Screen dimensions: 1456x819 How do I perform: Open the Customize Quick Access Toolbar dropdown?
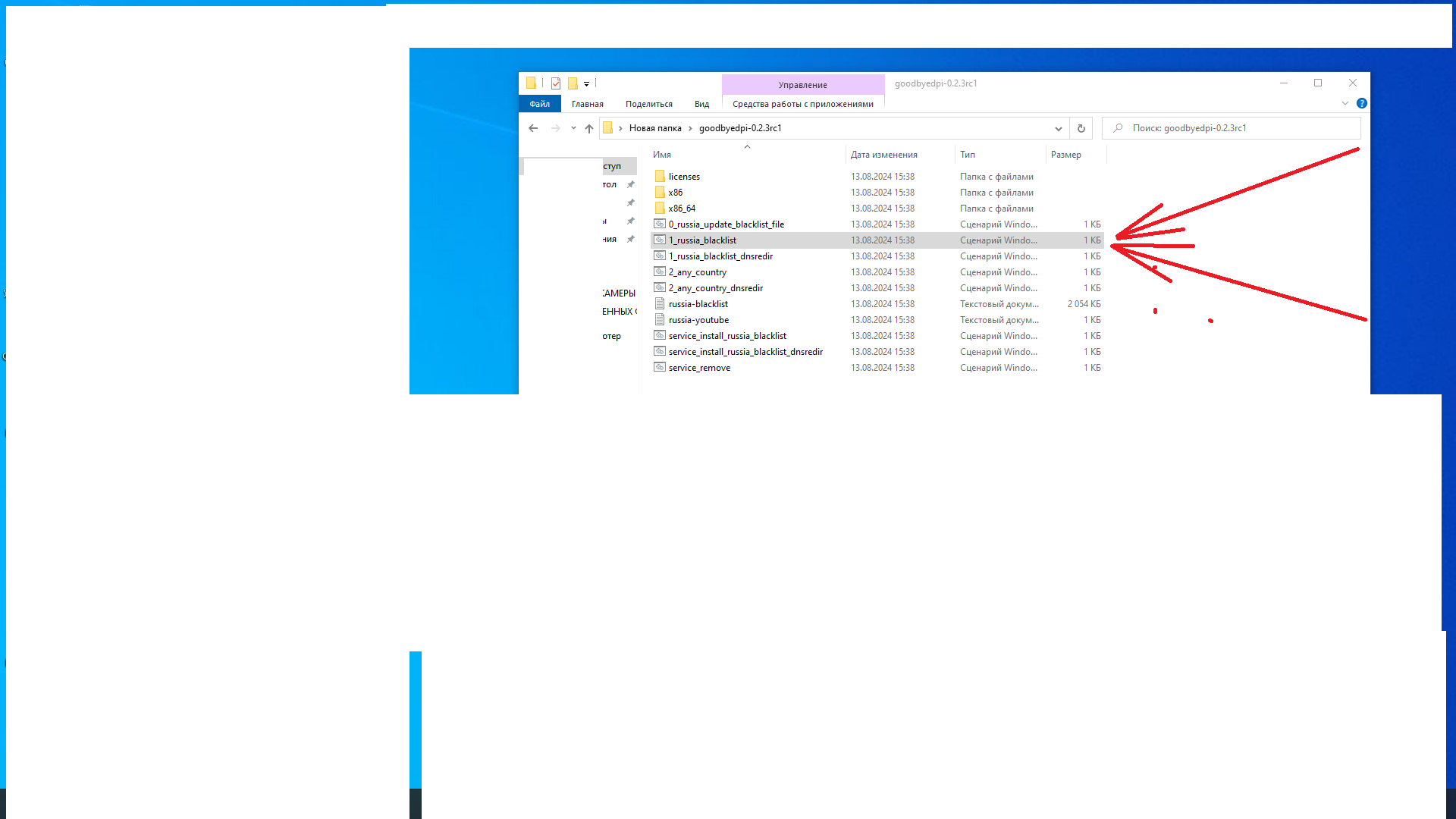(x=586, y=84)
